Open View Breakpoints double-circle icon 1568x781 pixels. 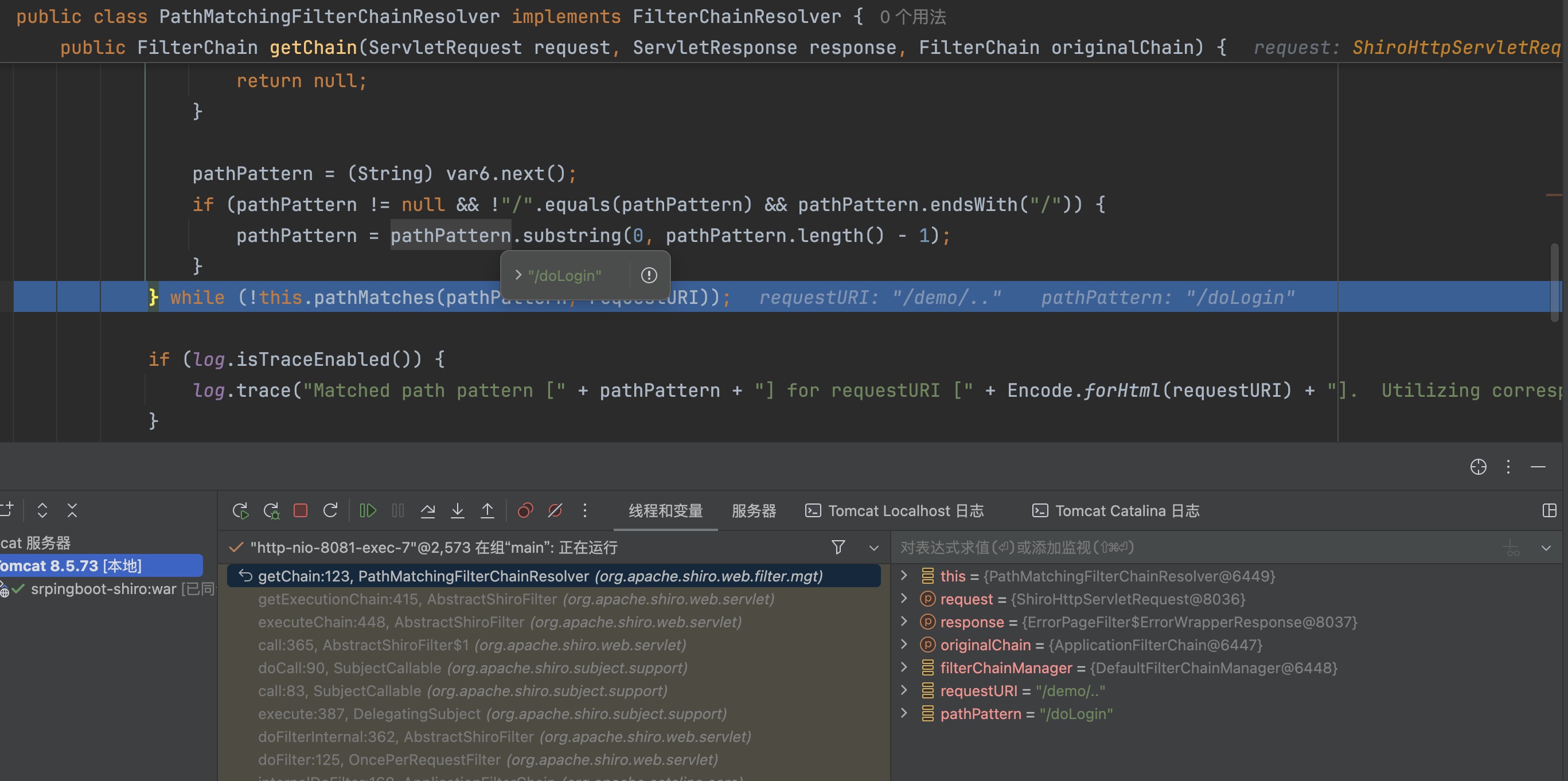pos(525,510)
